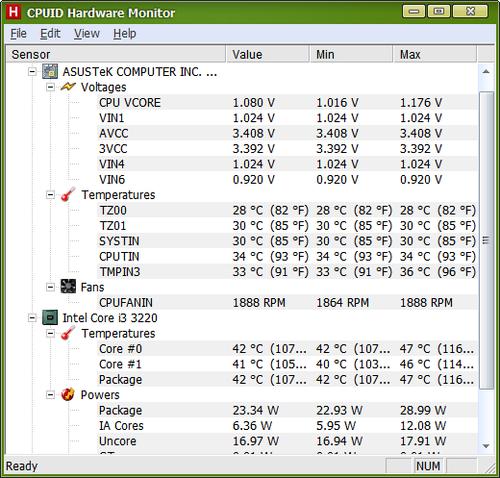This screenshot has height=478, width=500.
Task: Open the View menu
Action: (x=87, y=34)
